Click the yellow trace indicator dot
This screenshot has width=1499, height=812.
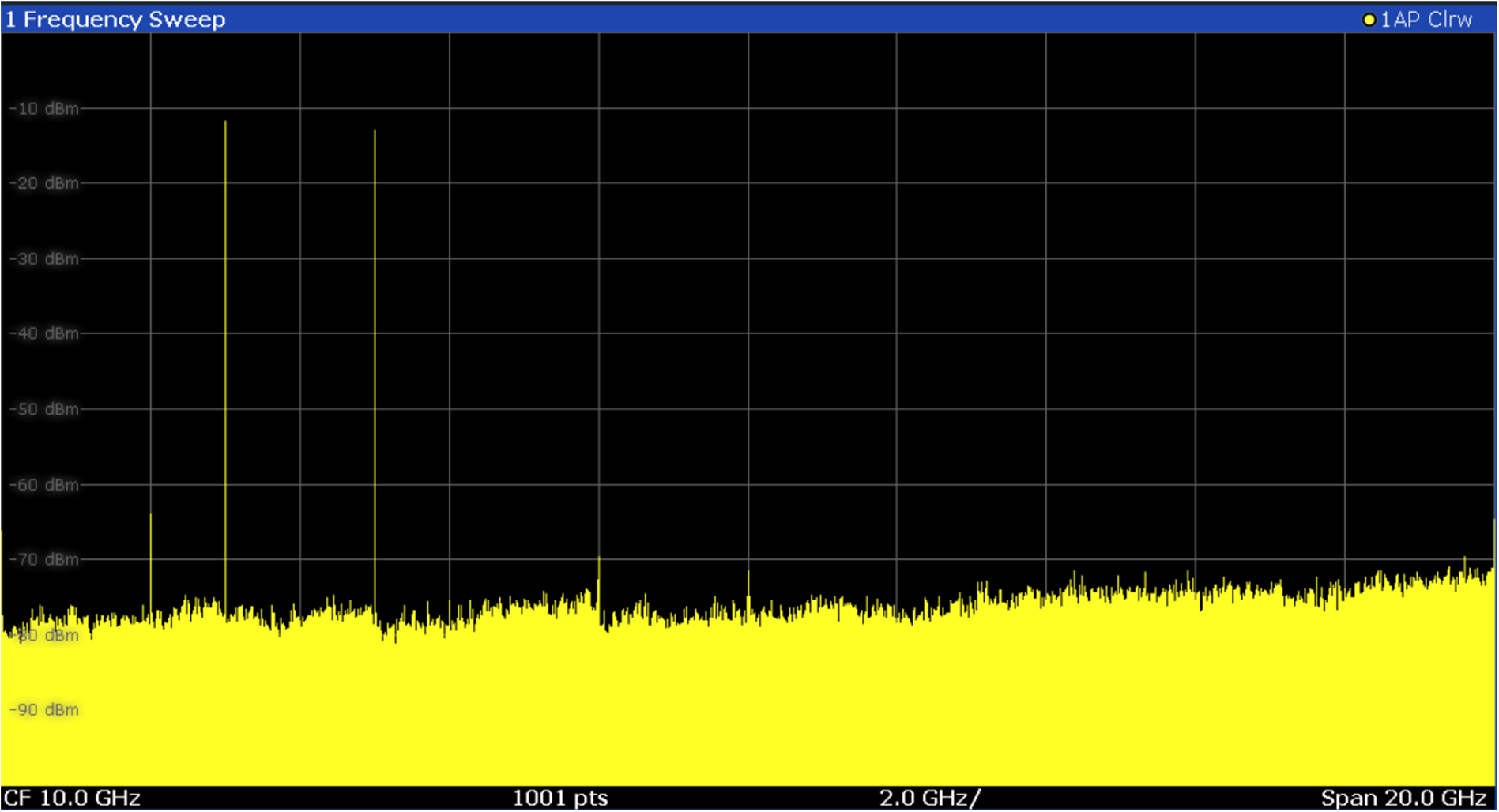pyautogui.click(x=1370, y=19)
